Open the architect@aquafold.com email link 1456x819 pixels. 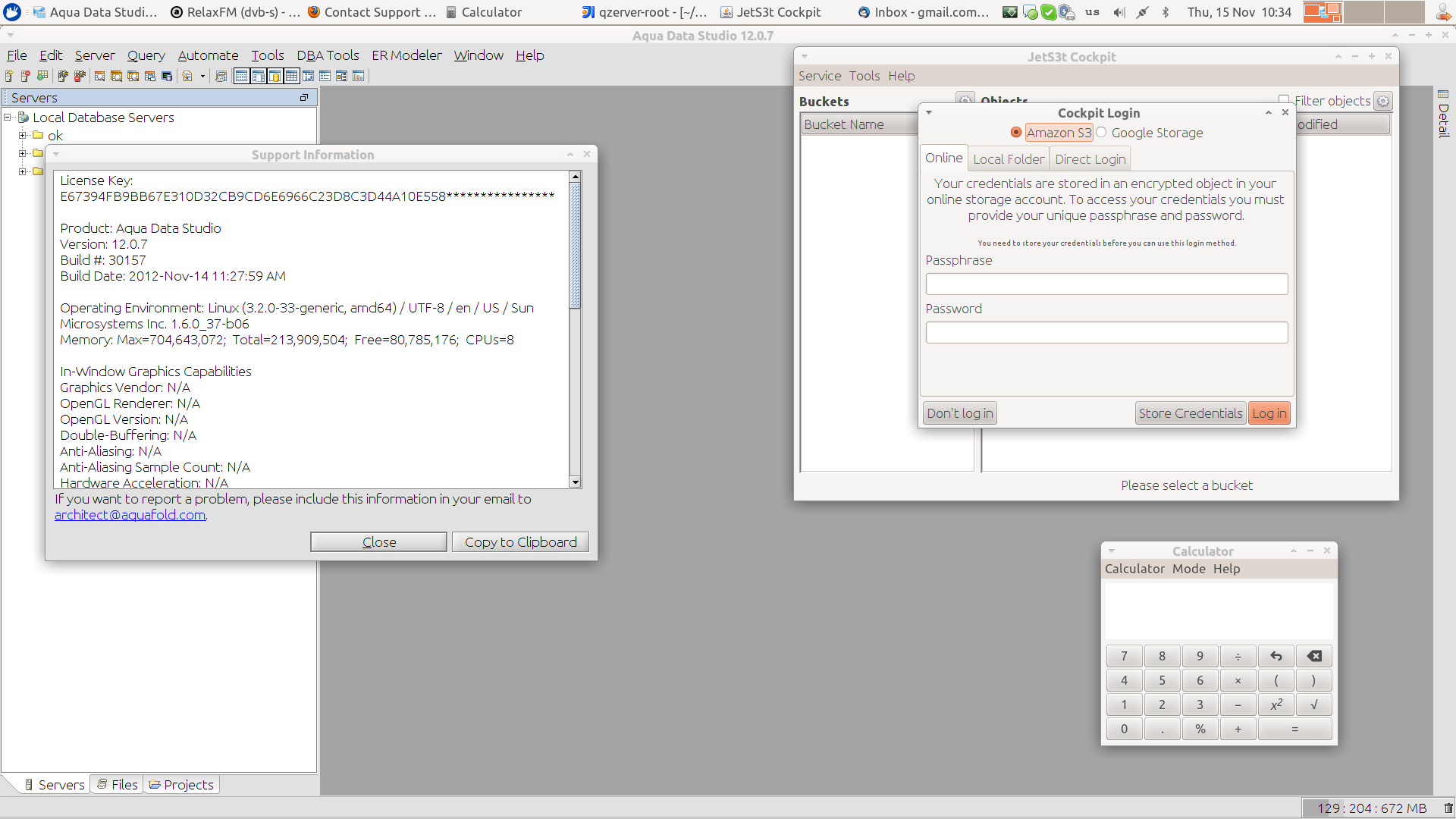(130, 515)
